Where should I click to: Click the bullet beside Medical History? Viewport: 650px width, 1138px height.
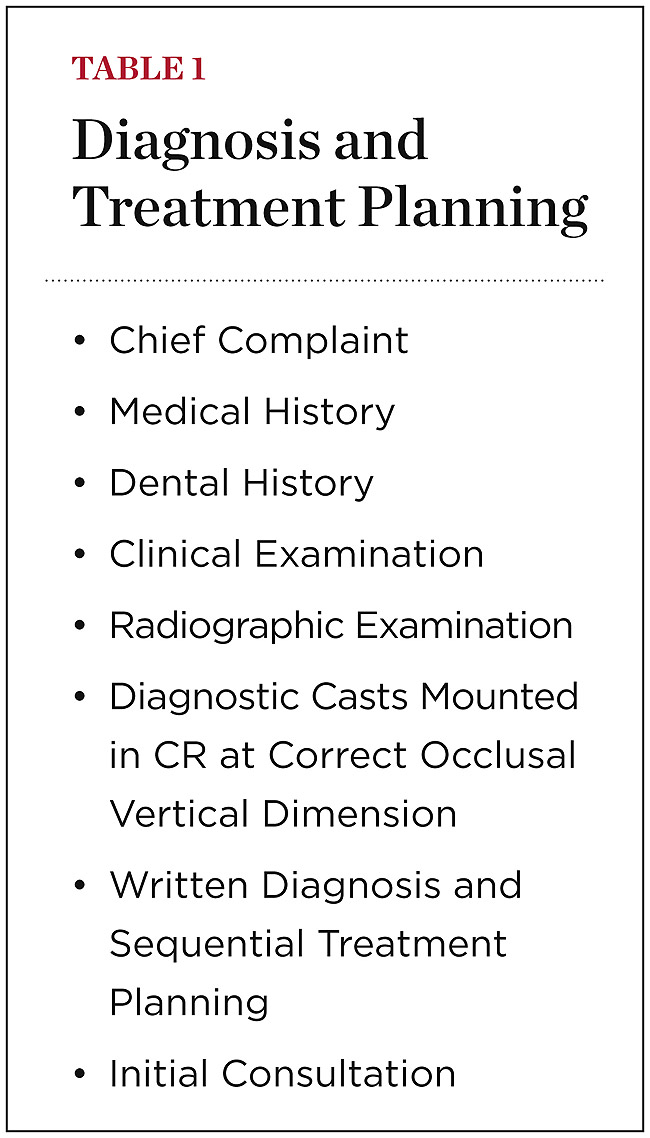[x=80, y=413]
